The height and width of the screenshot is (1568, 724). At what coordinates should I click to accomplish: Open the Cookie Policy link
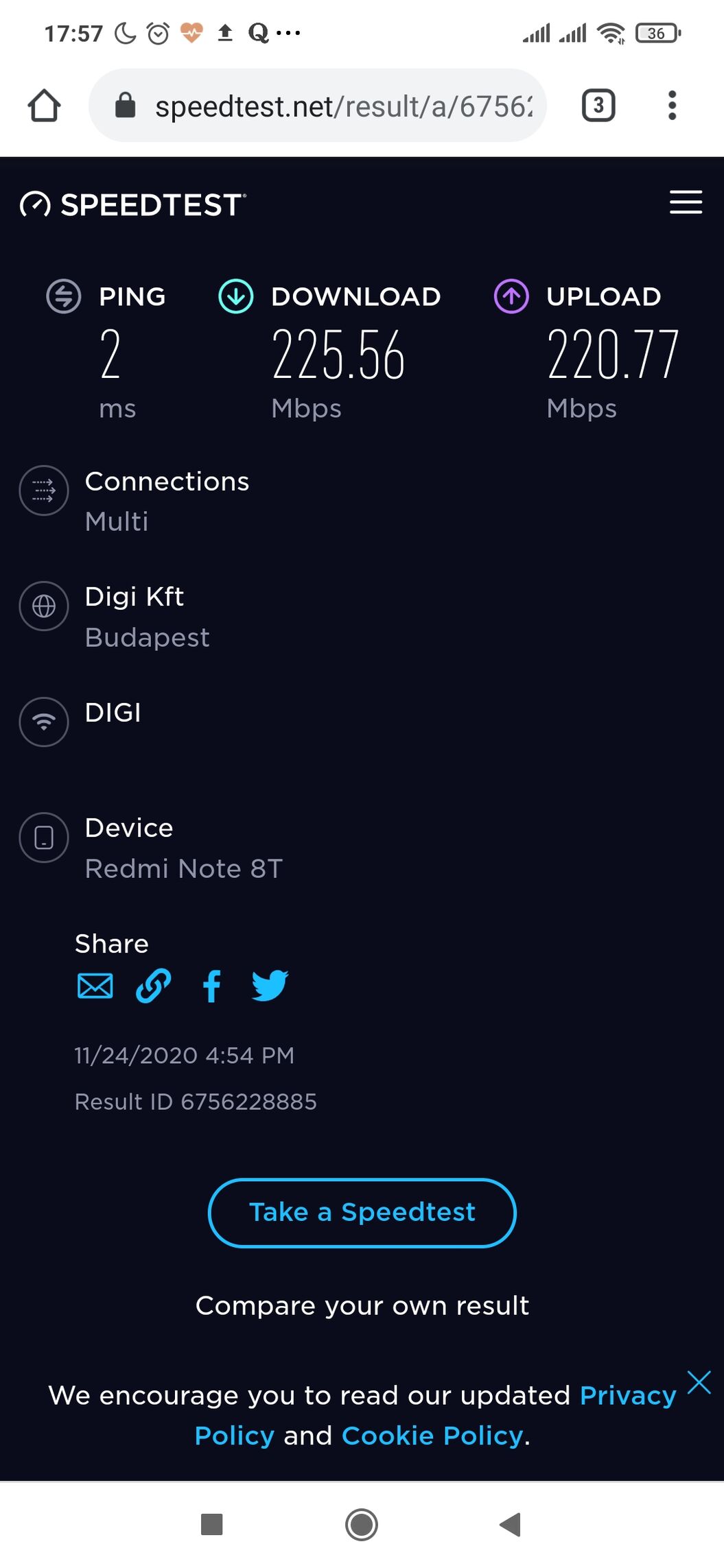coord(432,1436)
